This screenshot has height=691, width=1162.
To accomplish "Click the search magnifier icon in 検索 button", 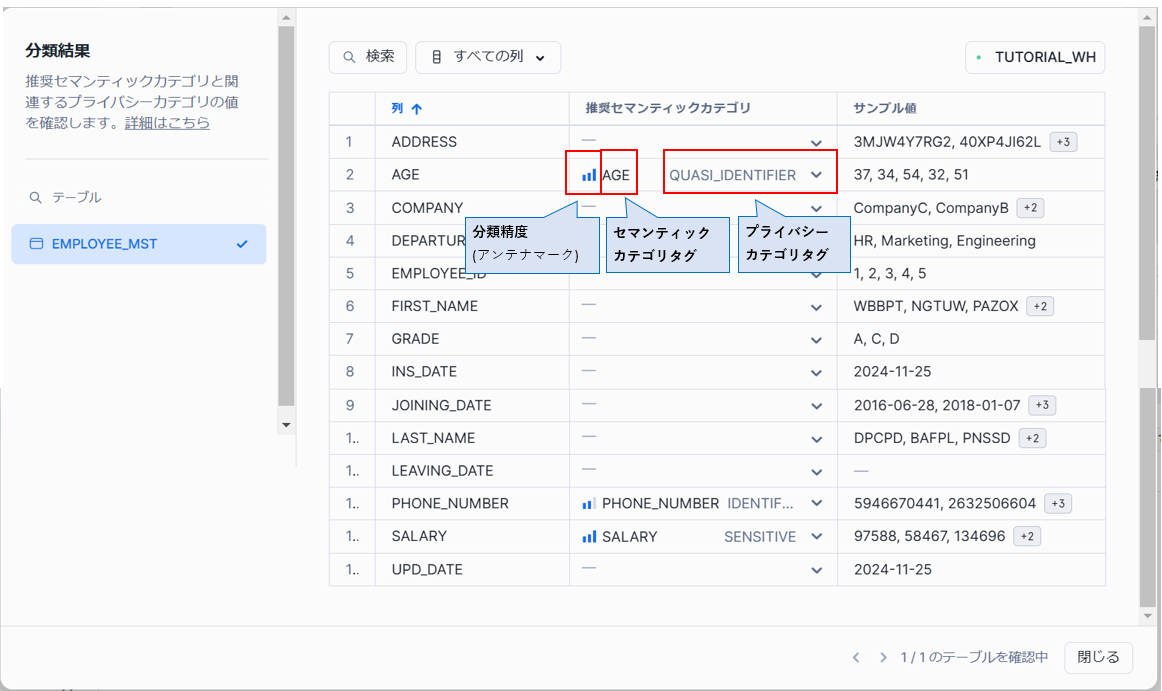I will click(350, 57).
